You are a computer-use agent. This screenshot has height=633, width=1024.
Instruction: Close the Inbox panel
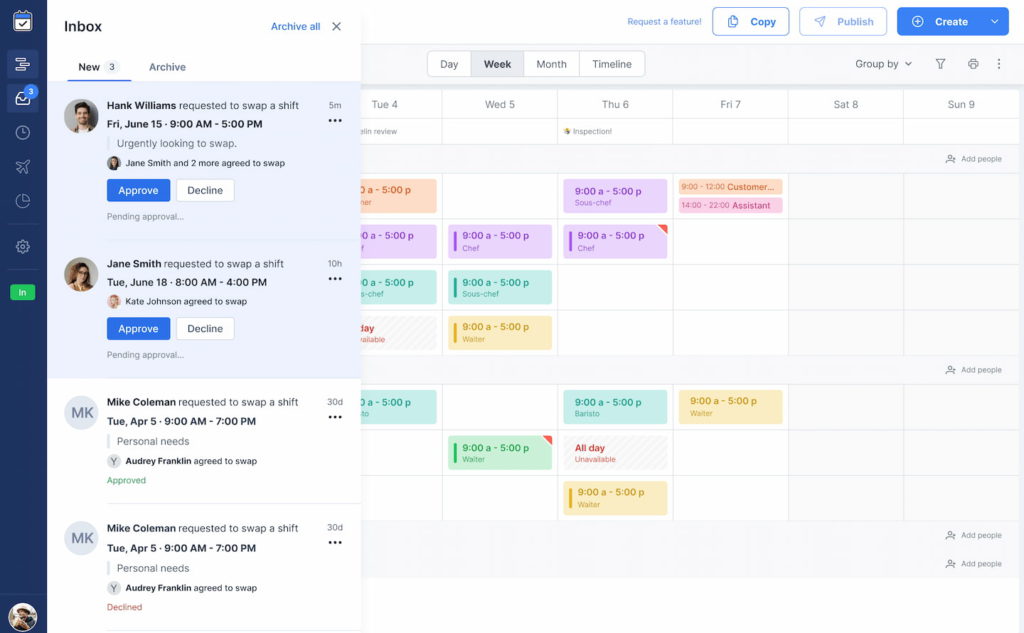pos(336,27)
